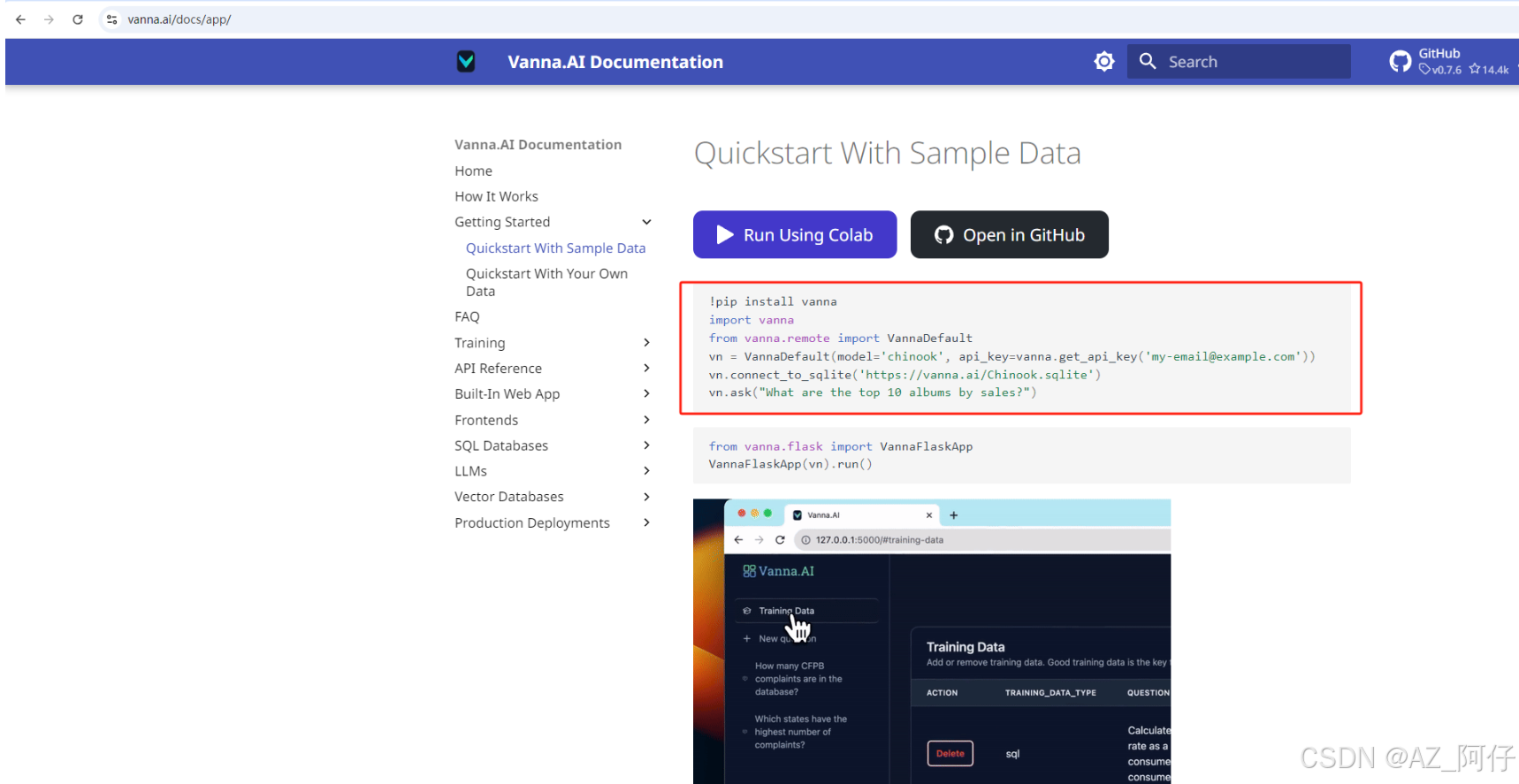Click the Frontends sidebar label
The width and height of the screenshot is (1519, 784).
[486, 420]
